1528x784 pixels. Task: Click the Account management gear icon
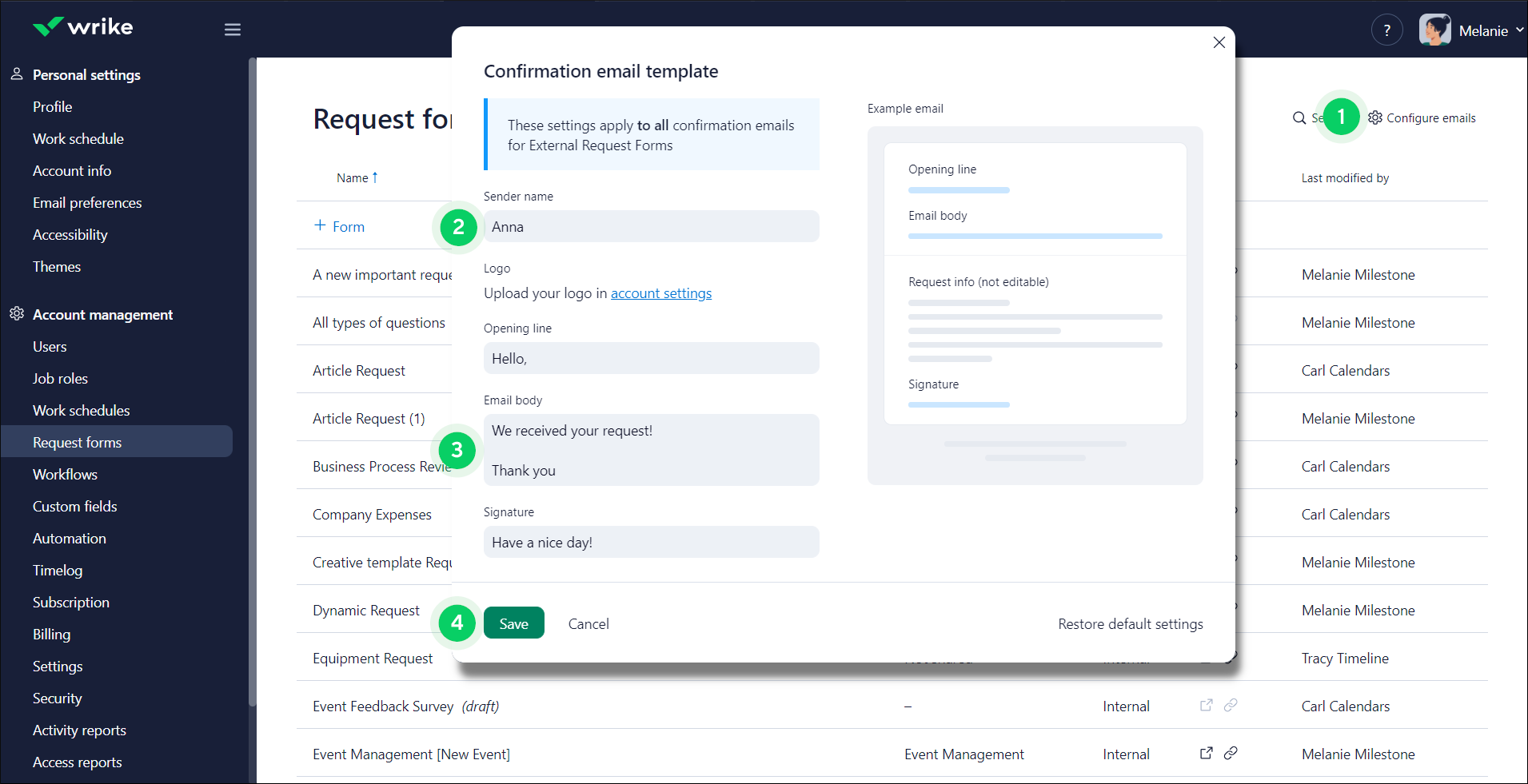click(17, 314)
